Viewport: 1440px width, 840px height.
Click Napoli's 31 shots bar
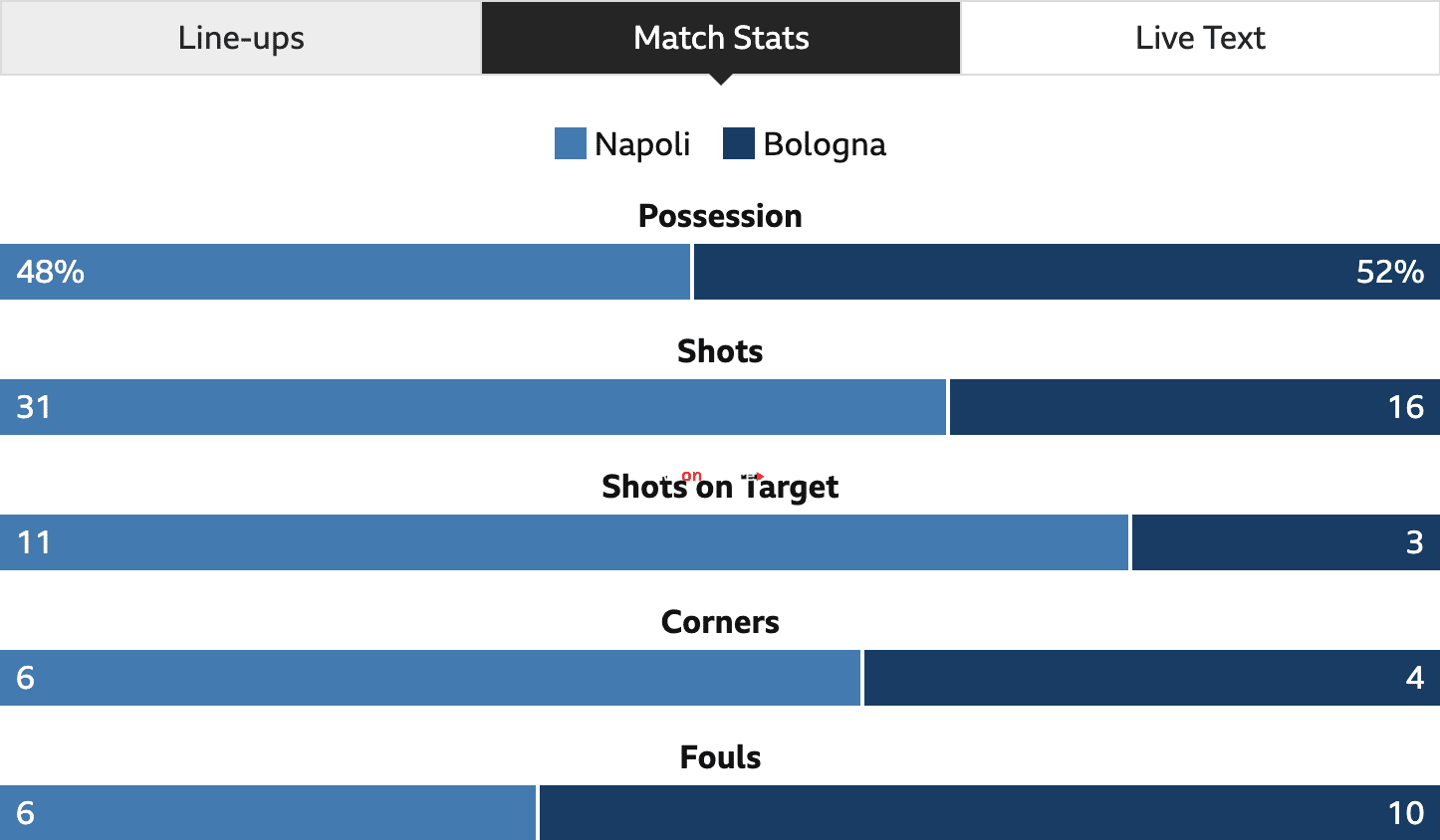point(473,407)
